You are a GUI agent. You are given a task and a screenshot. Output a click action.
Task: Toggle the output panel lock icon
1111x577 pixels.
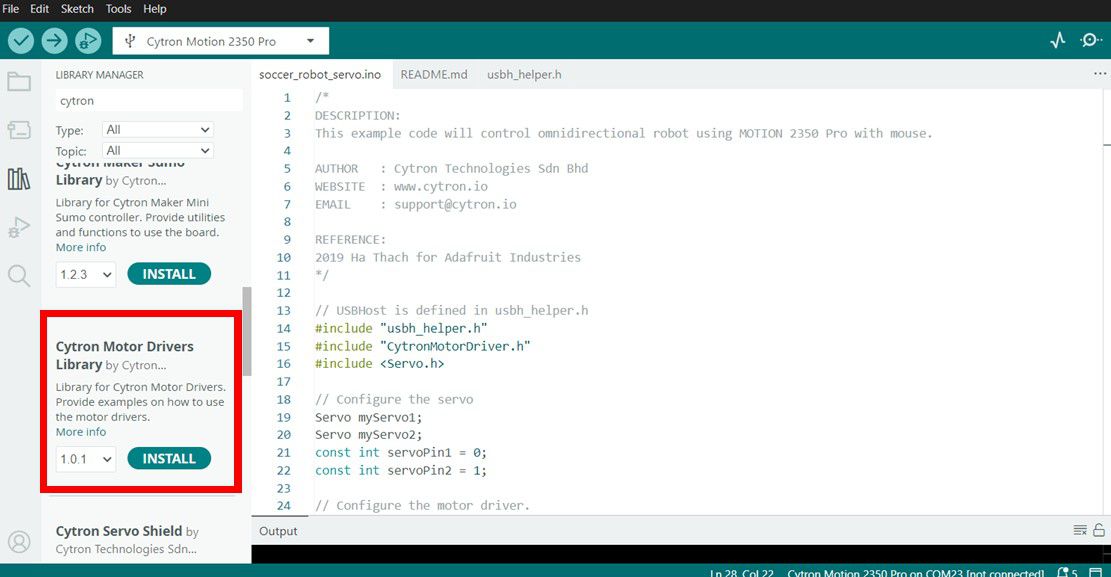[x=1099, y=530]
